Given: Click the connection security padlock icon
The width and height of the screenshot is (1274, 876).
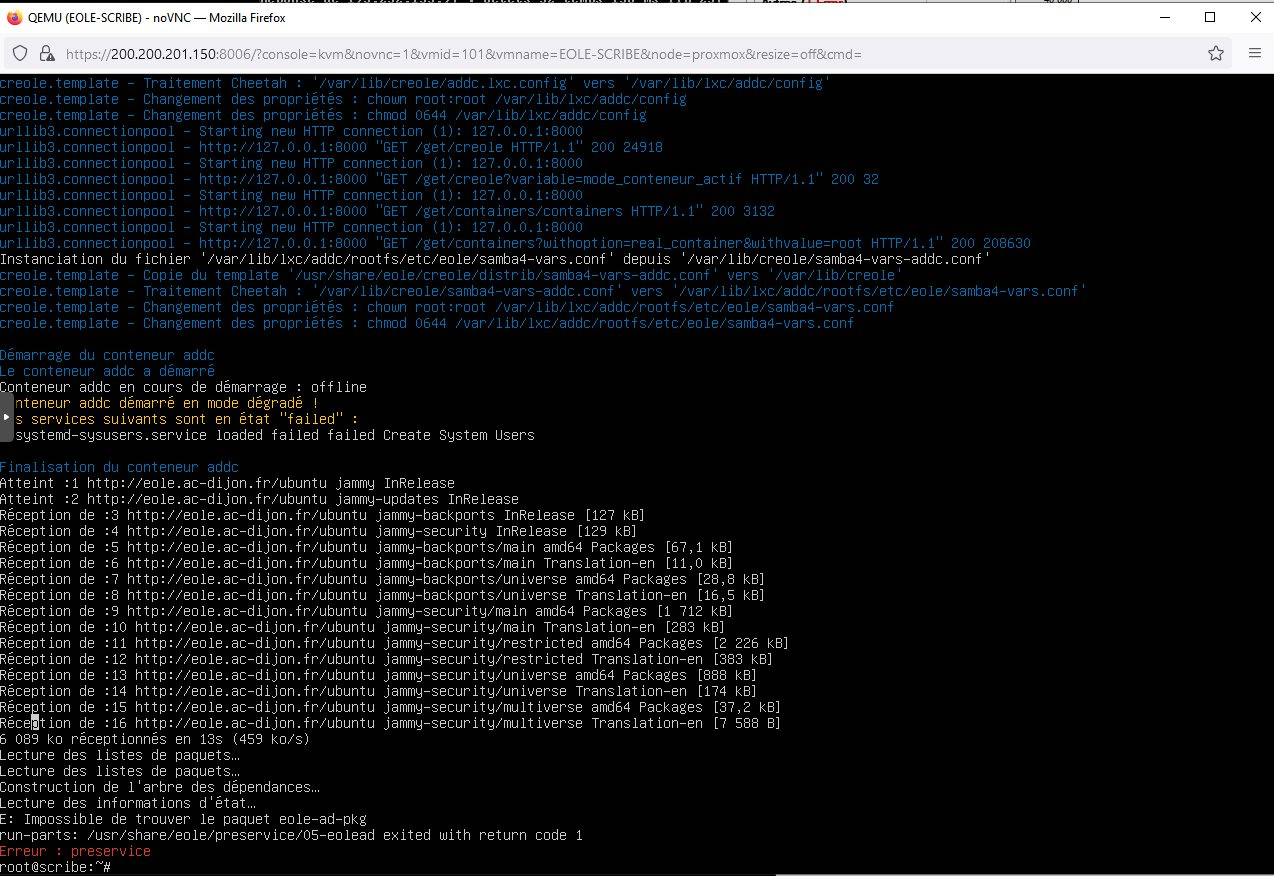Looking at the screenshot, I should (x=47, y=53).
